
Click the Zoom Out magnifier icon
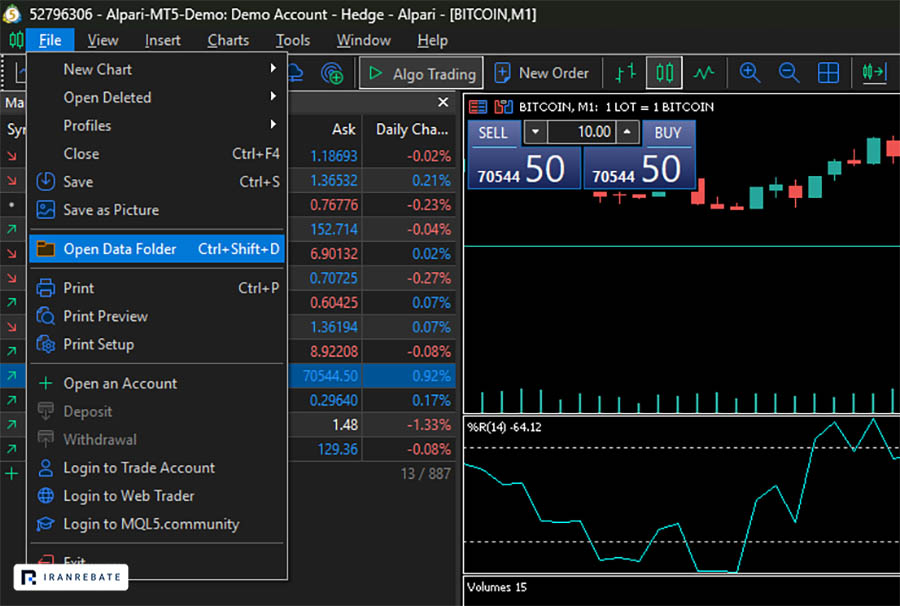(x=789, y=73)
